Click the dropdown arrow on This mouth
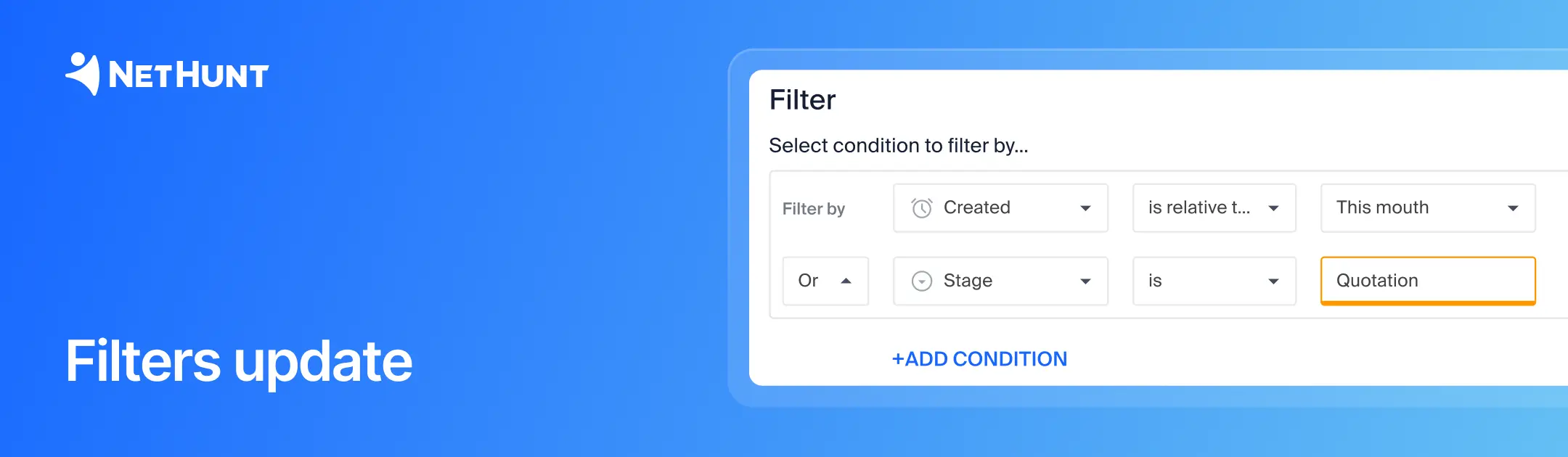The width and height of the screenshot is (1568, 457). pos(1513,208)
